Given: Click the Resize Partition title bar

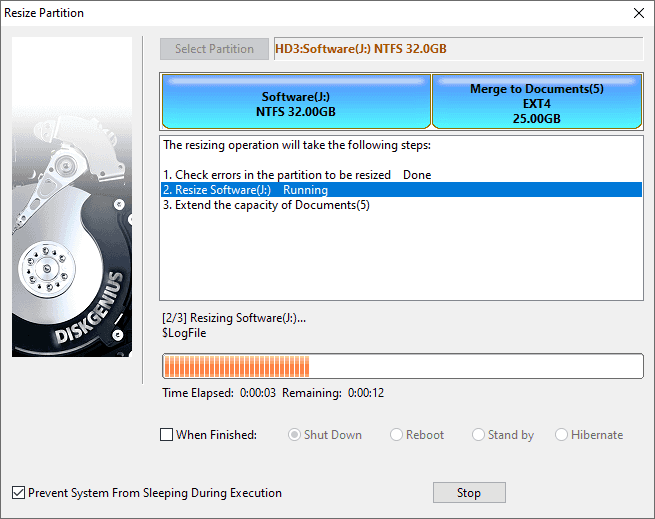Looking at the screenshot, I should 300,13.
